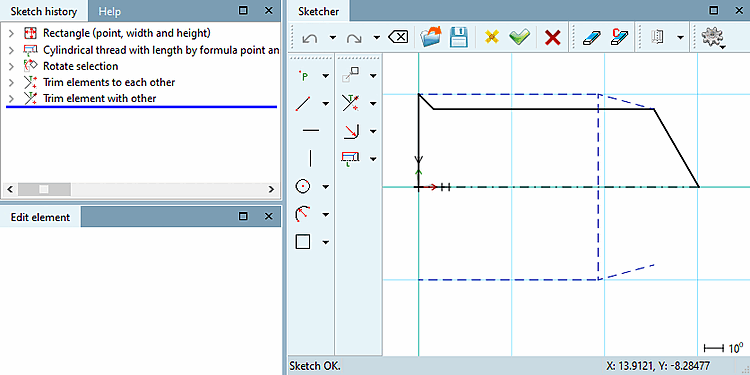Click the yellow cross sketch icon
The height and width of the screenshot is (375, 750).
pyautogui.click(x=491, y=37)
